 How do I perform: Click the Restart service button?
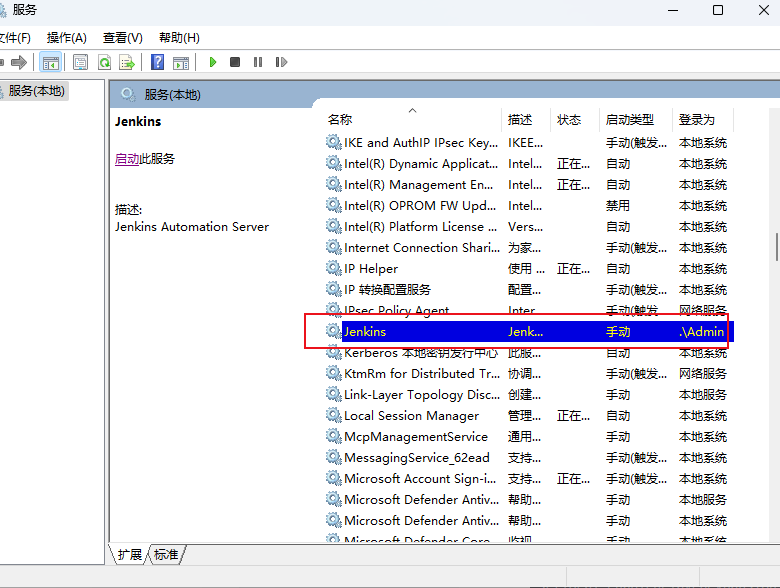(281, 62)
